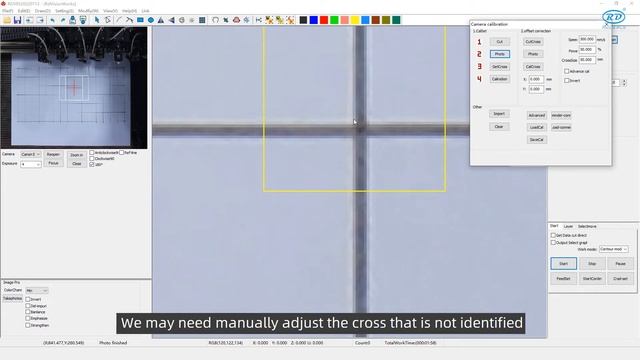Pick the yellow layer color swatch
Viewport: 640px width, 360px height.
(355, 20)
